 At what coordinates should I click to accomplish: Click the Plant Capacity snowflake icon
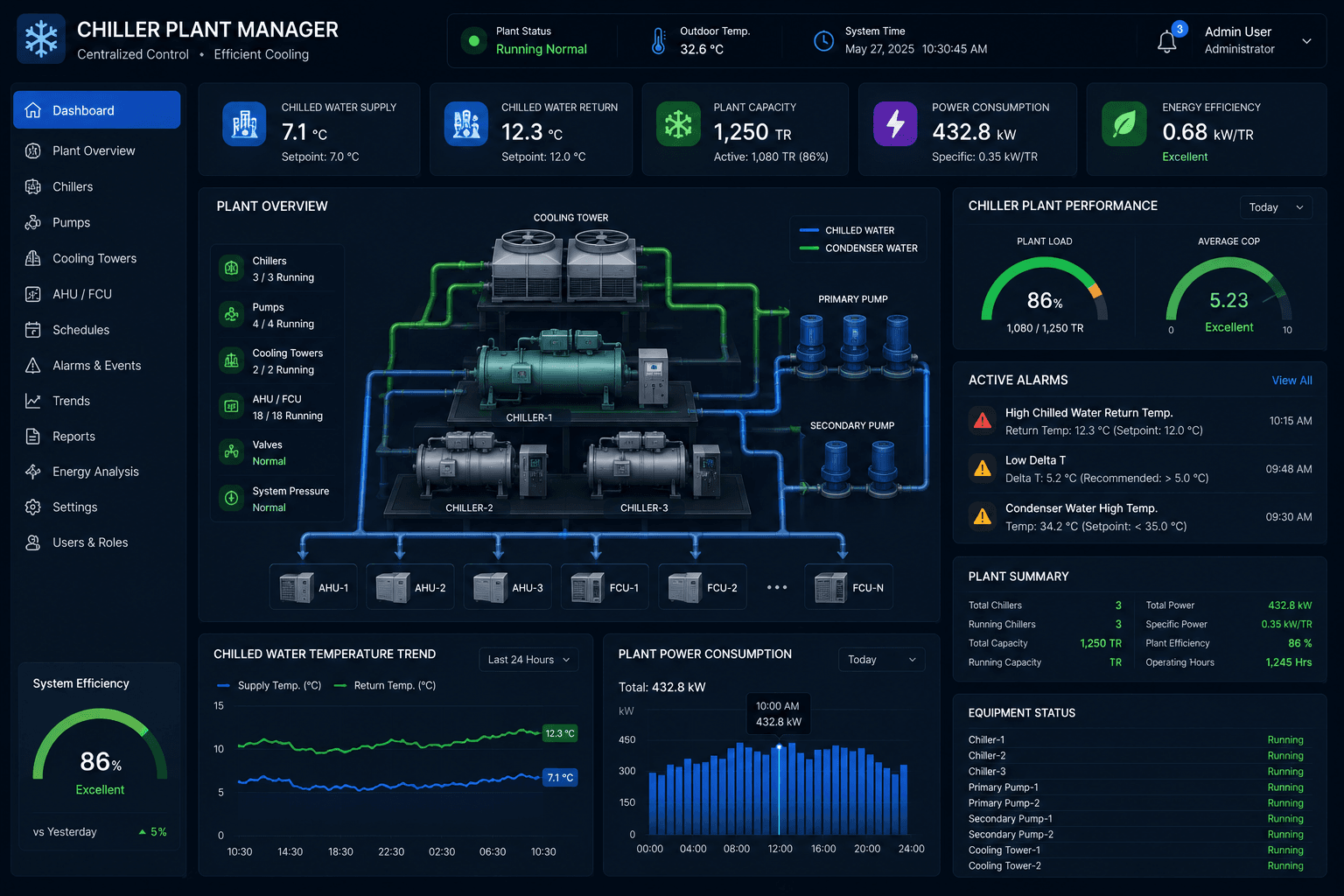click(x=679, y=123)
